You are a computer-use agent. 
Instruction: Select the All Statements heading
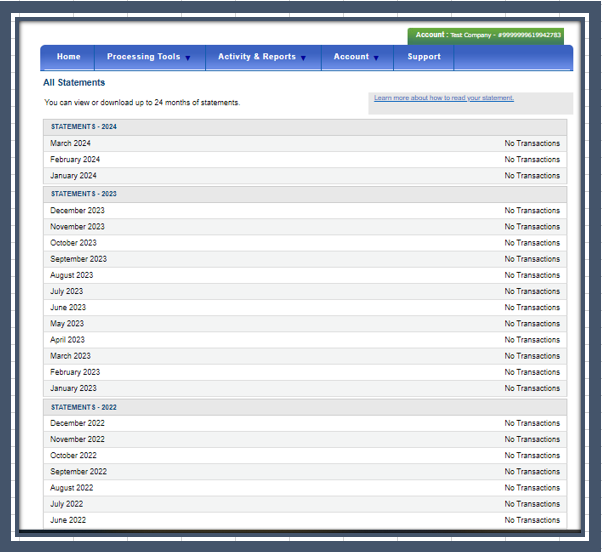(x=74, y=83)
